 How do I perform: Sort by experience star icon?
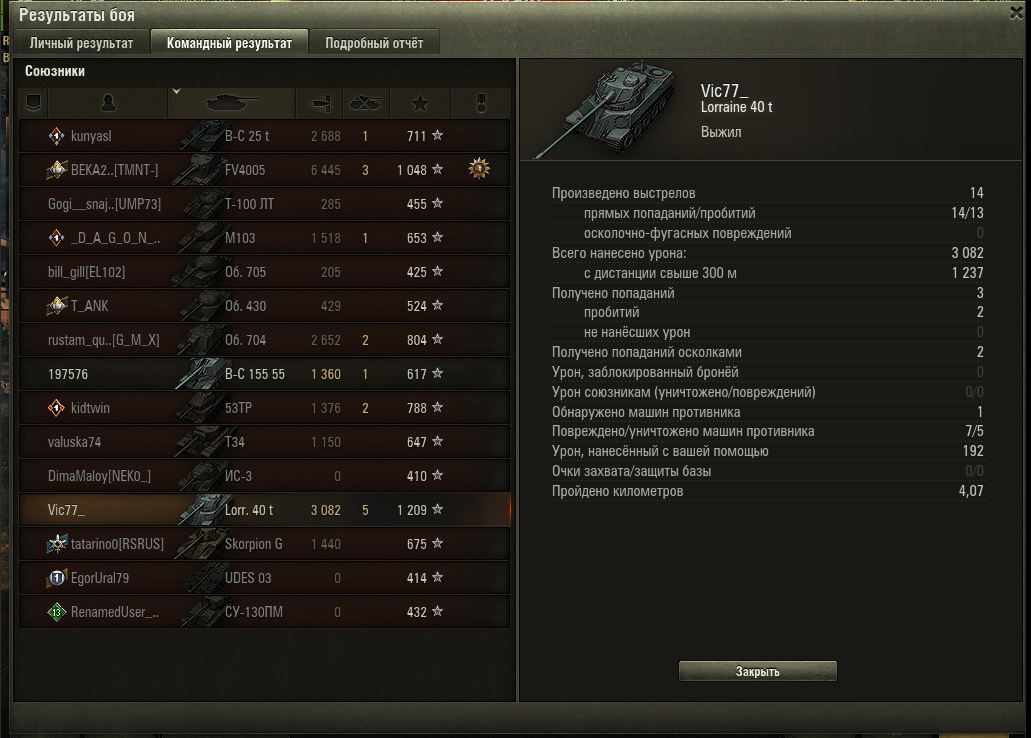pos(420,103)
